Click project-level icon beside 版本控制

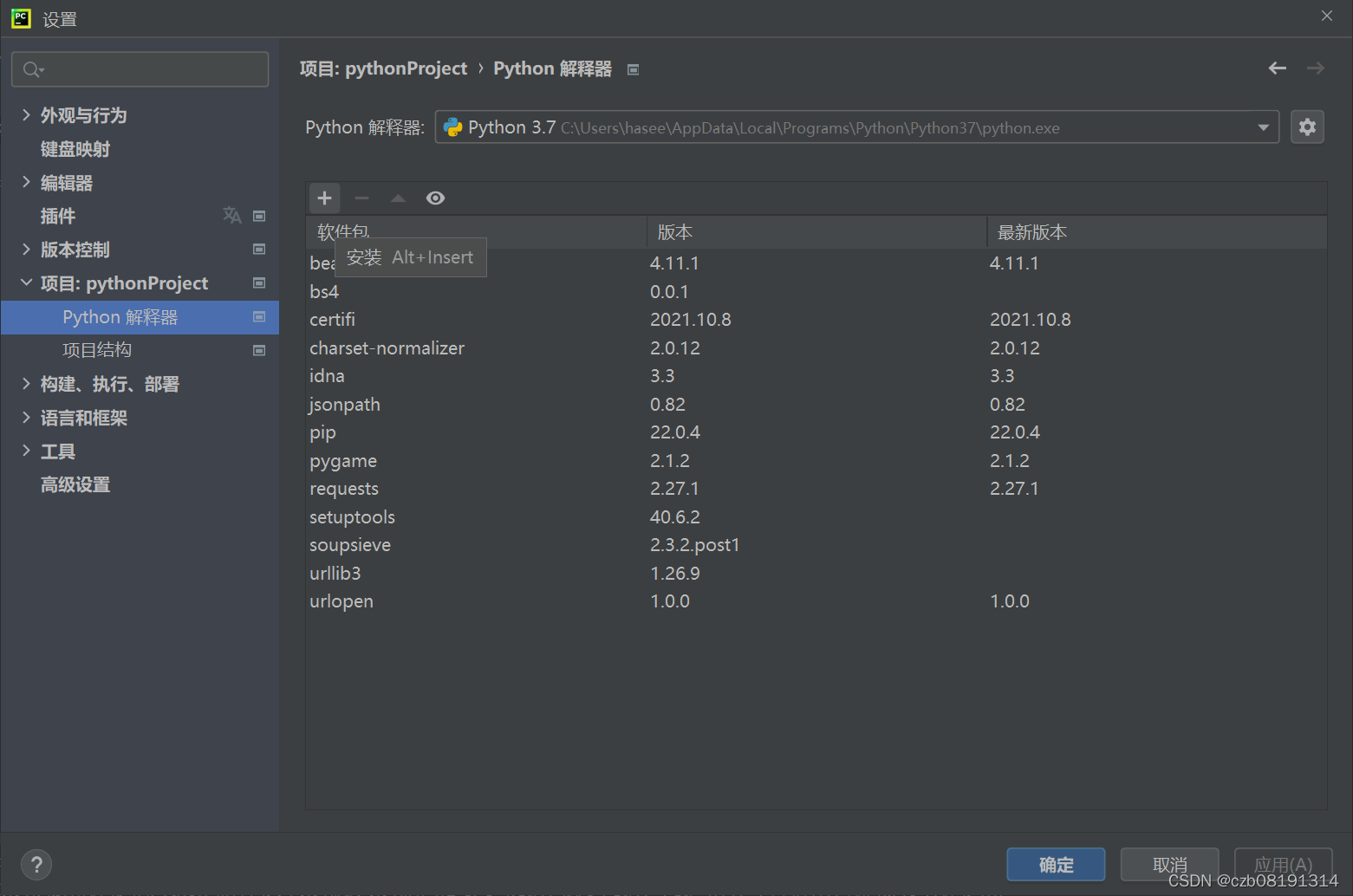(259, 250)
